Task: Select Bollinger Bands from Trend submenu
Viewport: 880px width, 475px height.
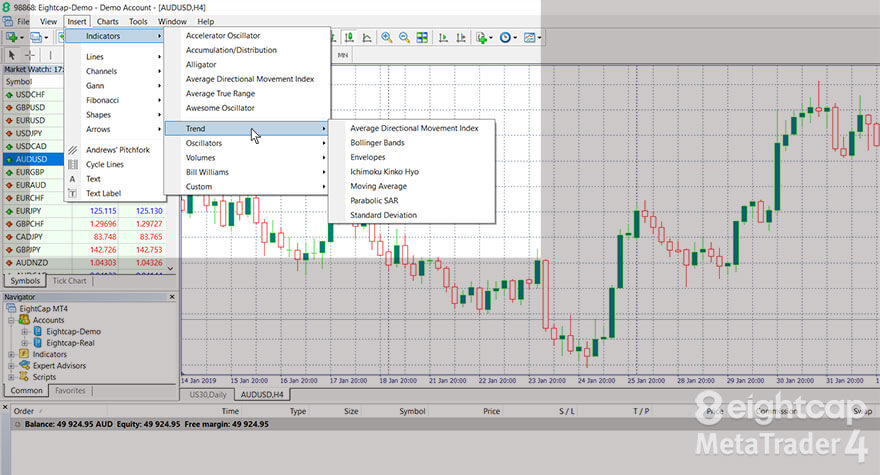Action: click(412, 143)
